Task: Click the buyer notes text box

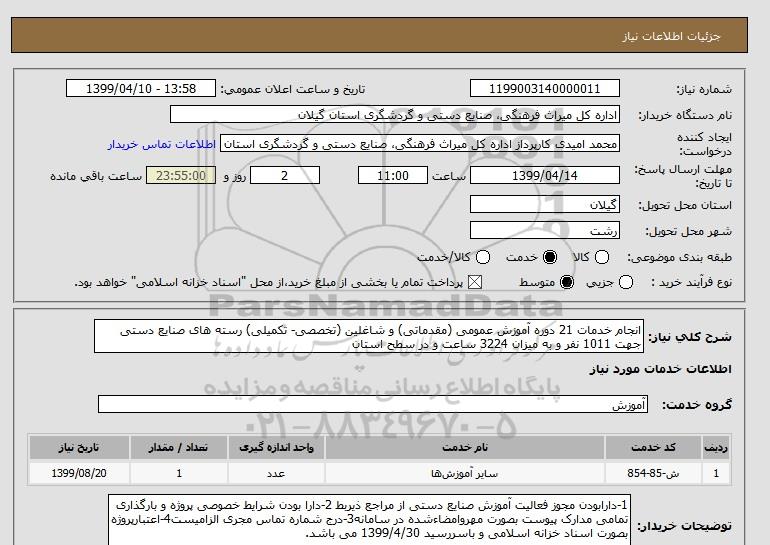Action: coord(369,520)
